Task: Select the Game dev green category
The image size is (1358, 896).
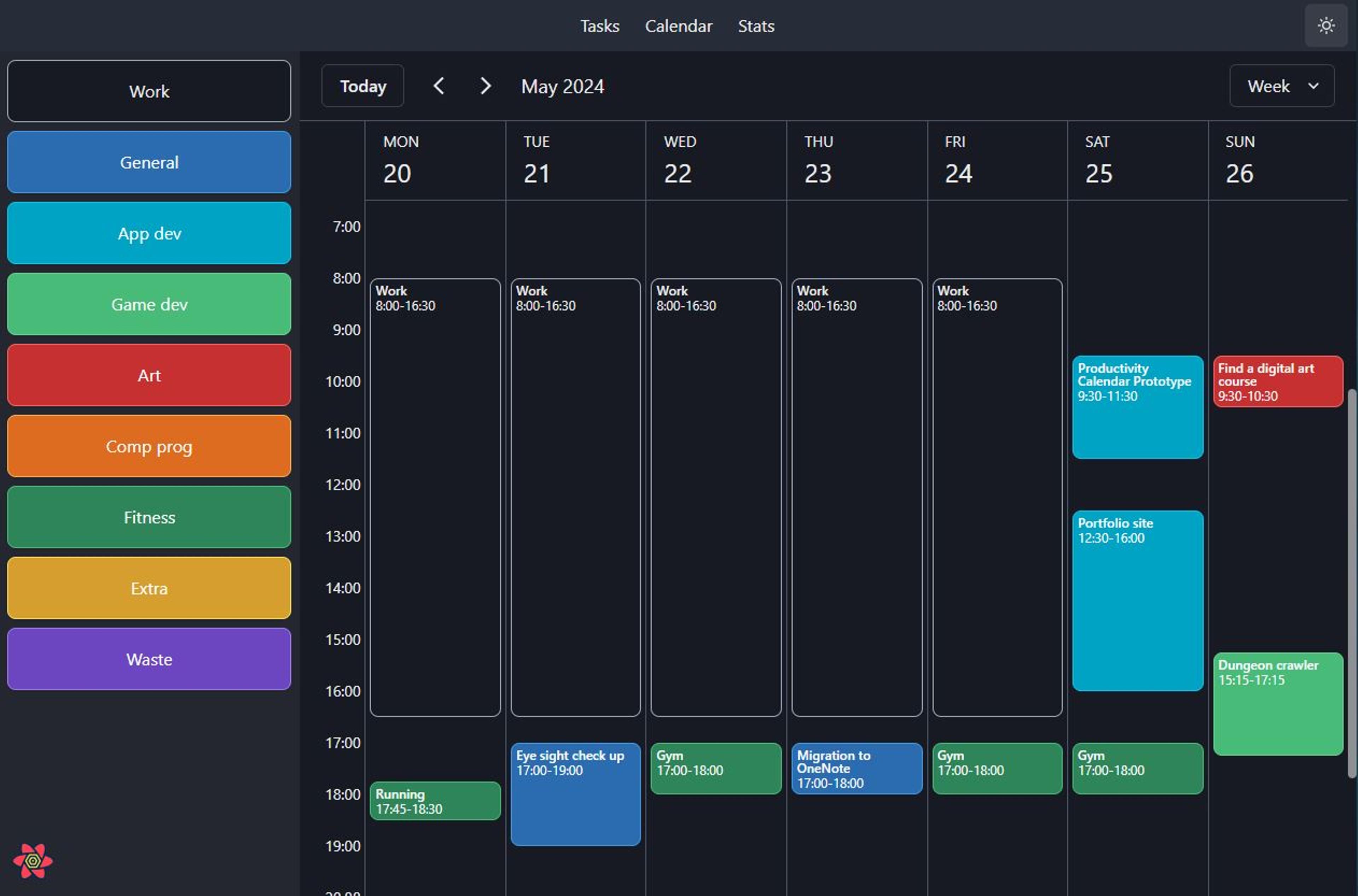Action: click(x=149, y=304)
